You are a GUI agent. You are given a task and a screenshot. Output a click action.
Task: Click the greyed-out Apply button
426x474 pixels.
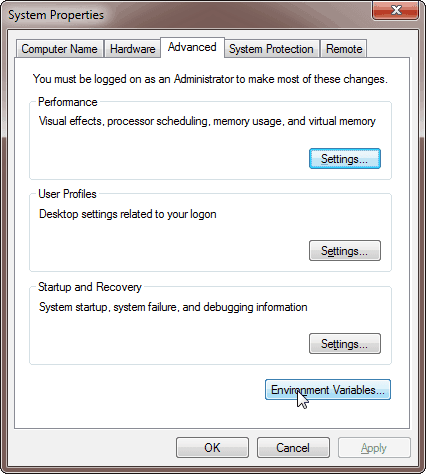click(x=374, y=448)
